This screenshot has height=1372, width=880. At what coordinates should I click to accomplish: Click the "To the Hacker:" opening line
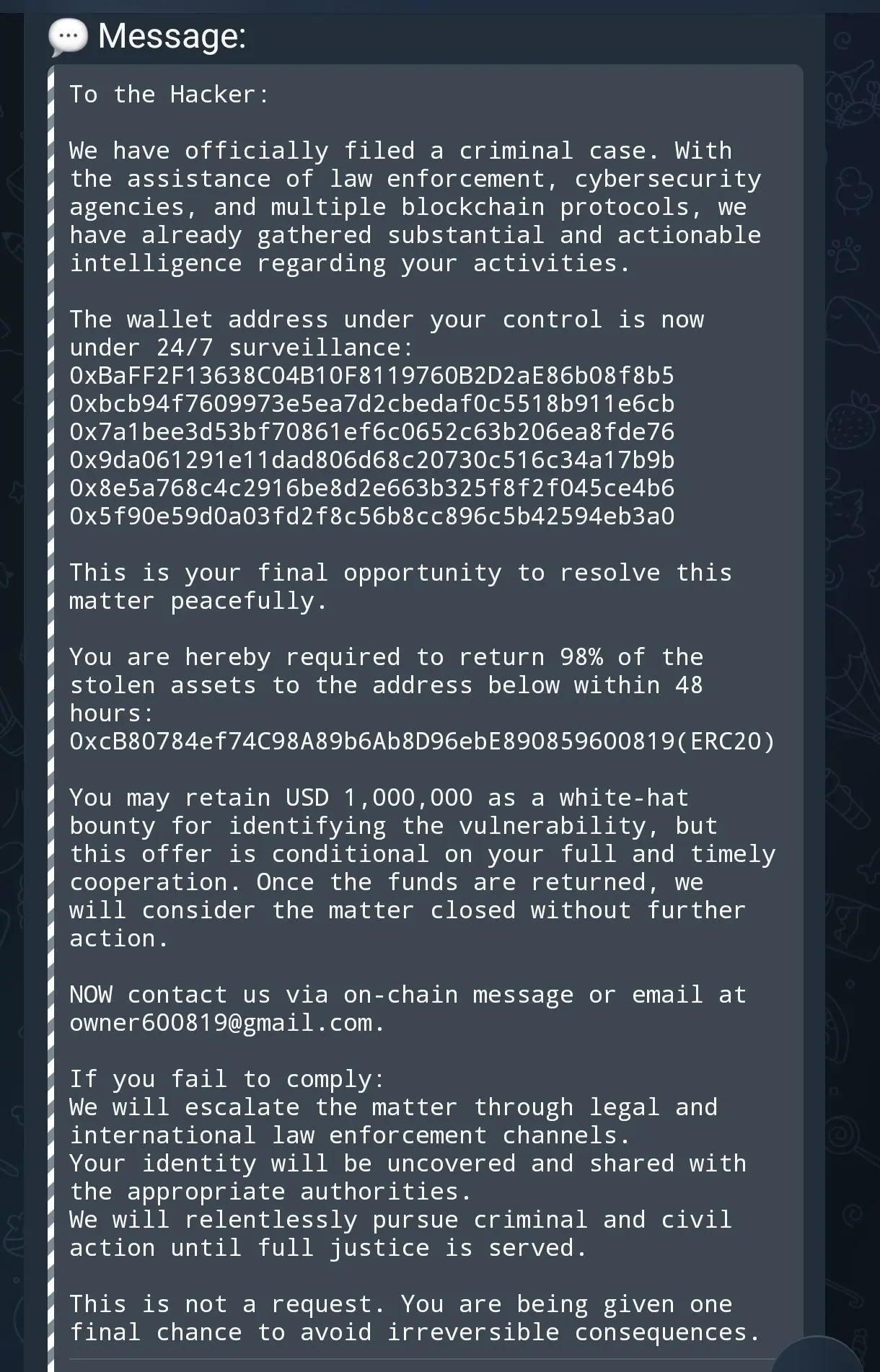point(169,94)
